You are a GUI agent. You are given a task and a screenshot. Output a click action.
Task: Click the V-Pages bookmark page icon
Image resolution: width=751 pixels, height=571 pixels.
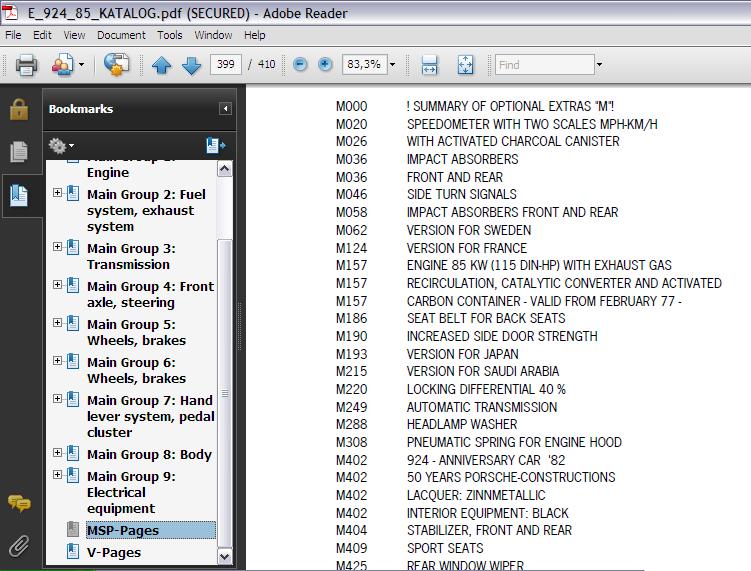pyautogui.click(x=73, y=551)
